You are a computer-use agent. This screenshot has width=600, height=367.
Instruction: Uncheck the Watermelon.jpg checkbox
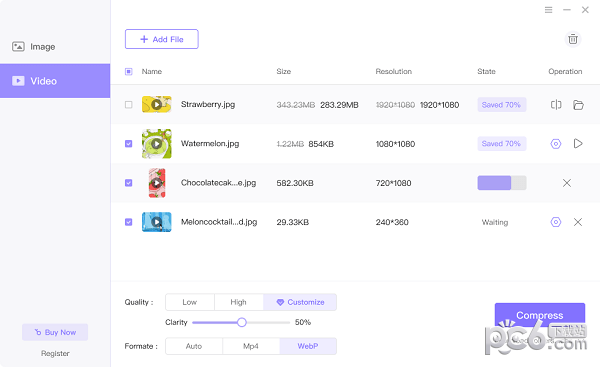click(x=129, y=144)
